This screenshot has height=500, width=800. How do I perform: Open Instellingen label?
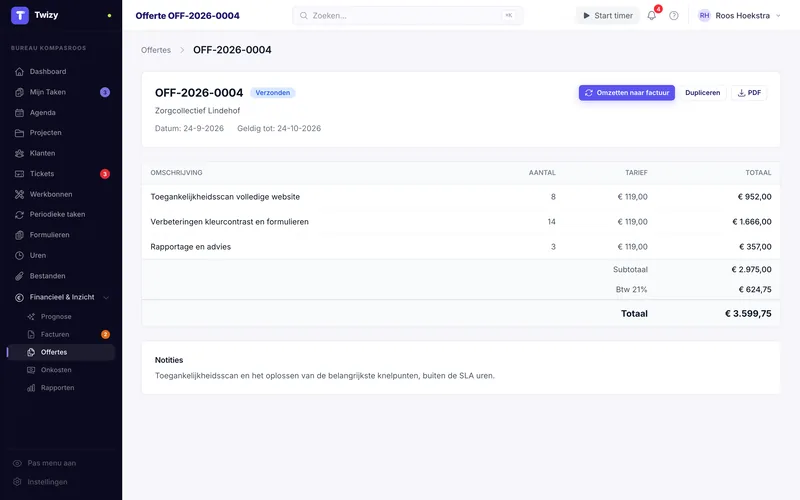pyautogui.click(x=47, y=482)
